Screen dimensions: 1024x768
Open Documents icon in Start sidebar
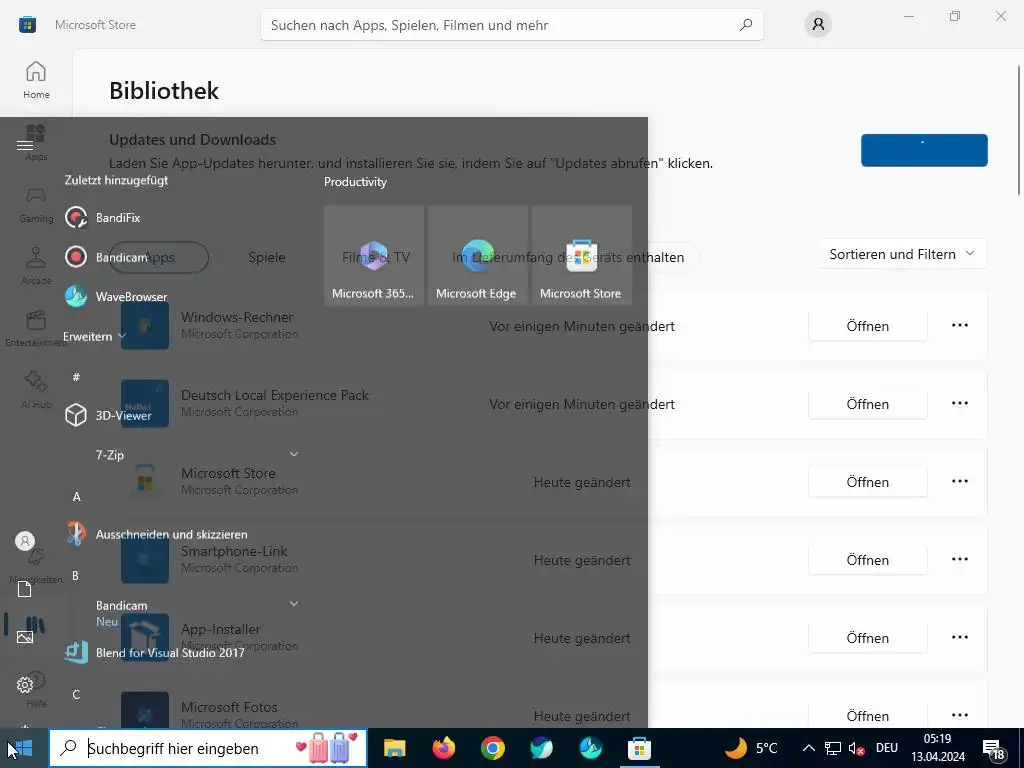tap(25, 589)
